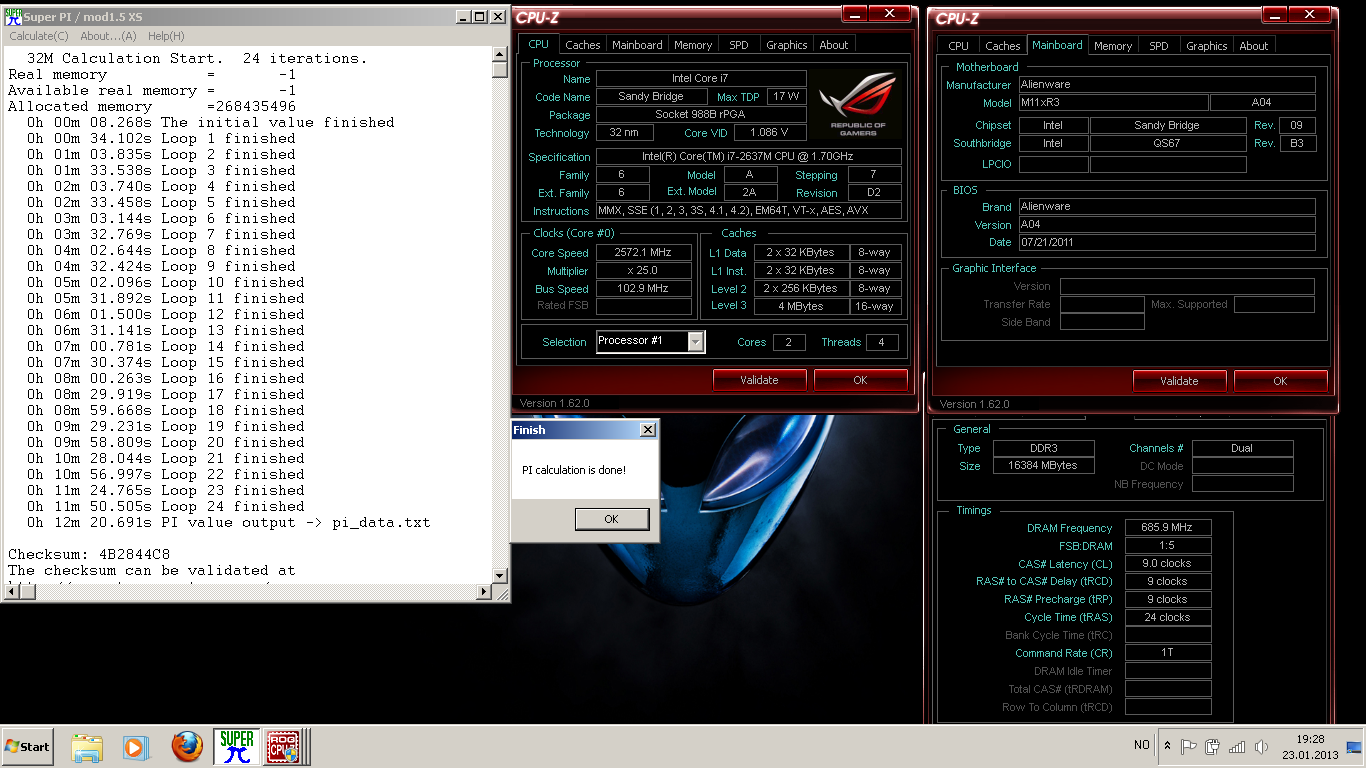Select Caches tab in CPU-Z CPU window
The width and height of the screenshot is (1366, 768).
[582, 45]
